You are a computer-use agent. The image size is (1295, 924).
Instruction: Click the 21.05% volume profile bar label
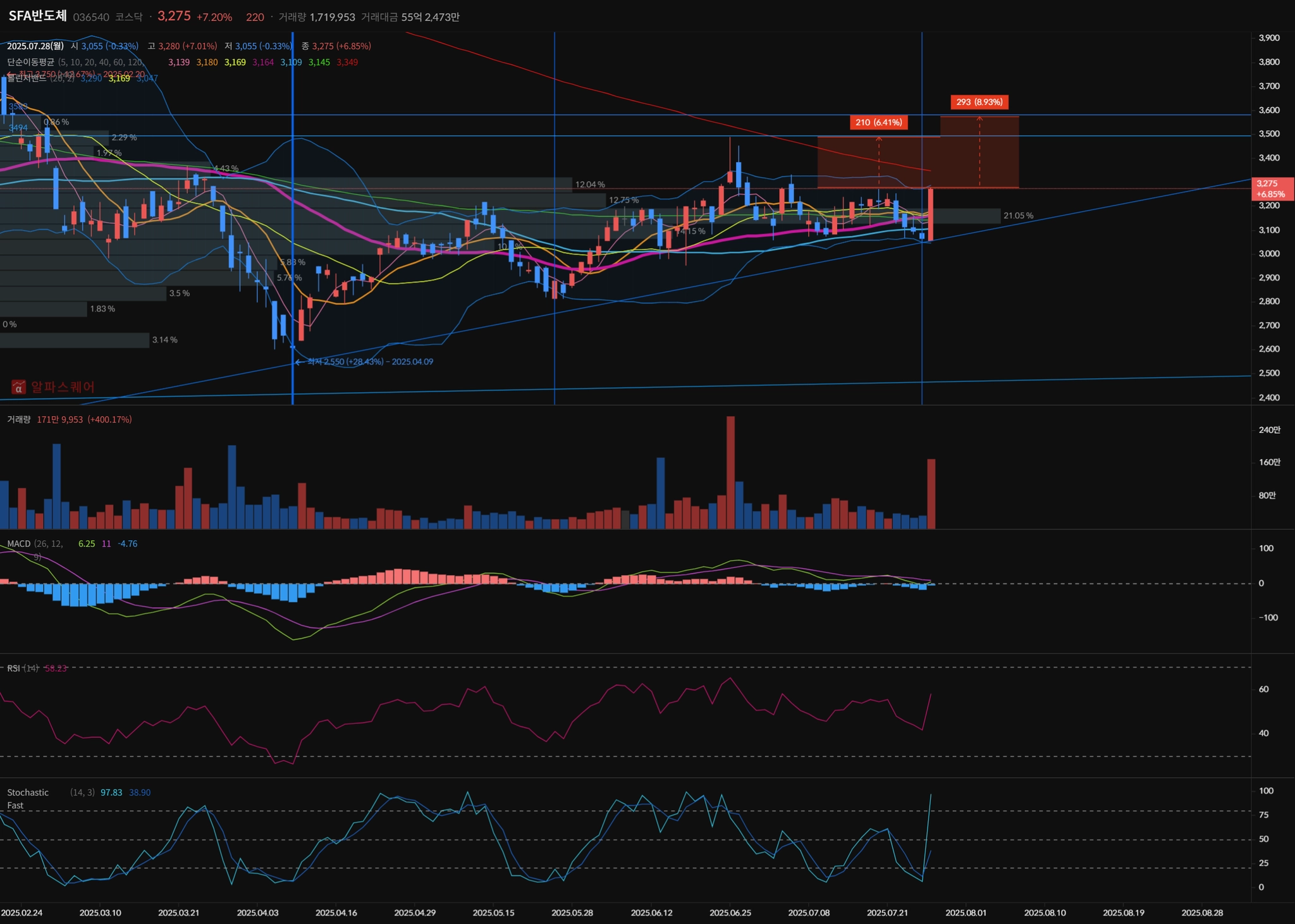pos(1018,216)
